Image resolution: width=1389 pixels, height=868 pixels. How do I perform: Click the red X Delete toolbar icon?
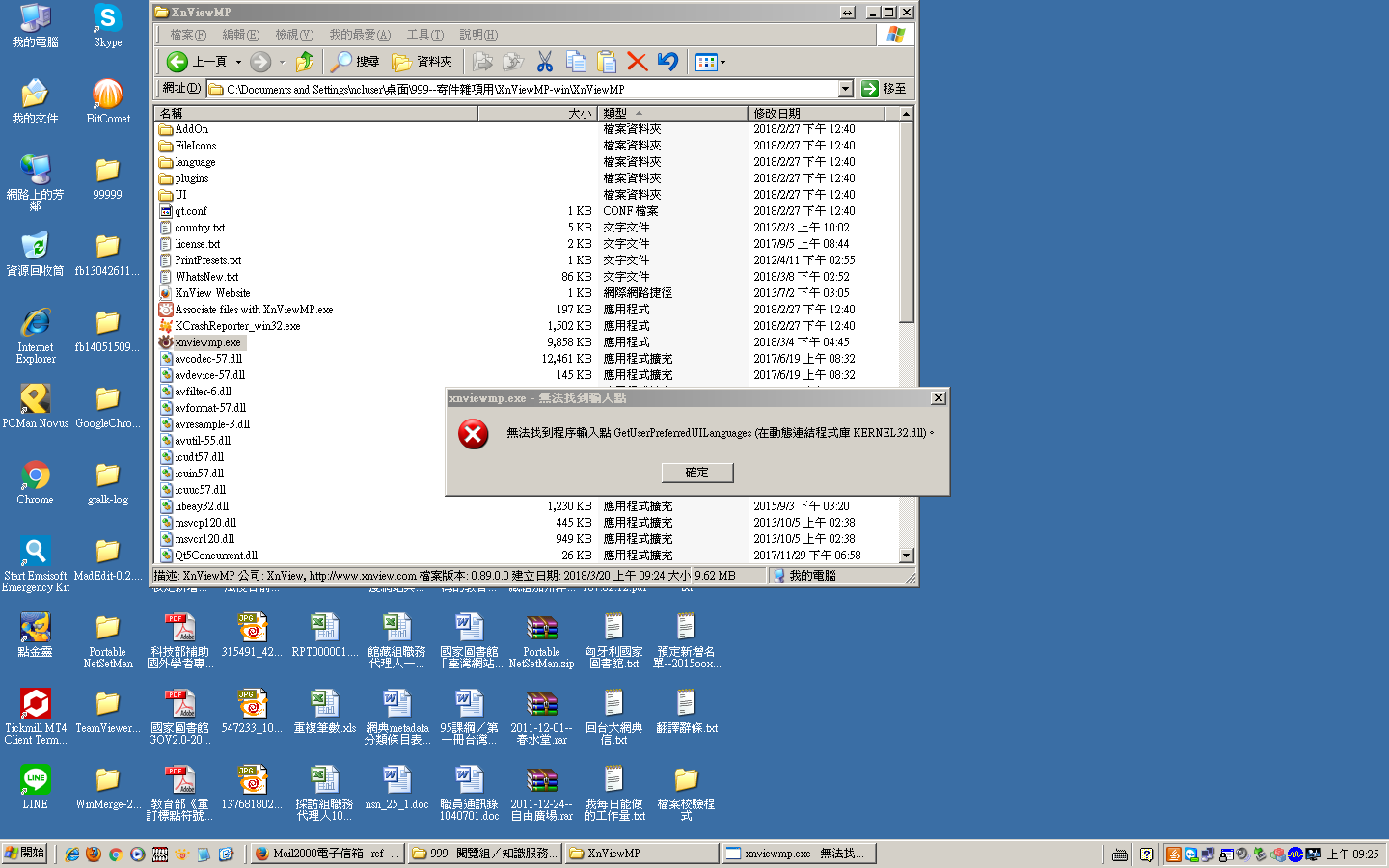click(637, 62)
